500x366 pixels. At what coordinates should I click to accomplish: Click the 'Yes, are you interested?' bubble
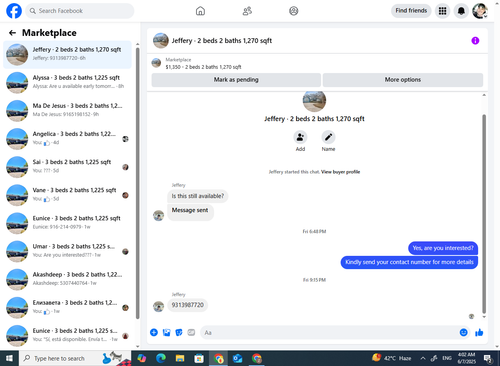tap(443, 248)
